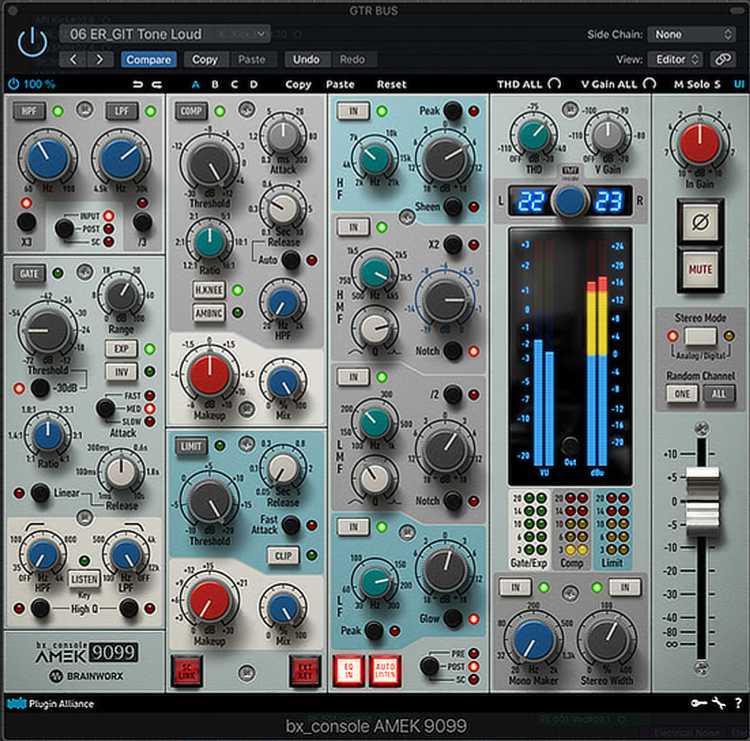Click the red In Gain knob
Image resolution: width=750 pixels, height=741 pixels.
699,143
